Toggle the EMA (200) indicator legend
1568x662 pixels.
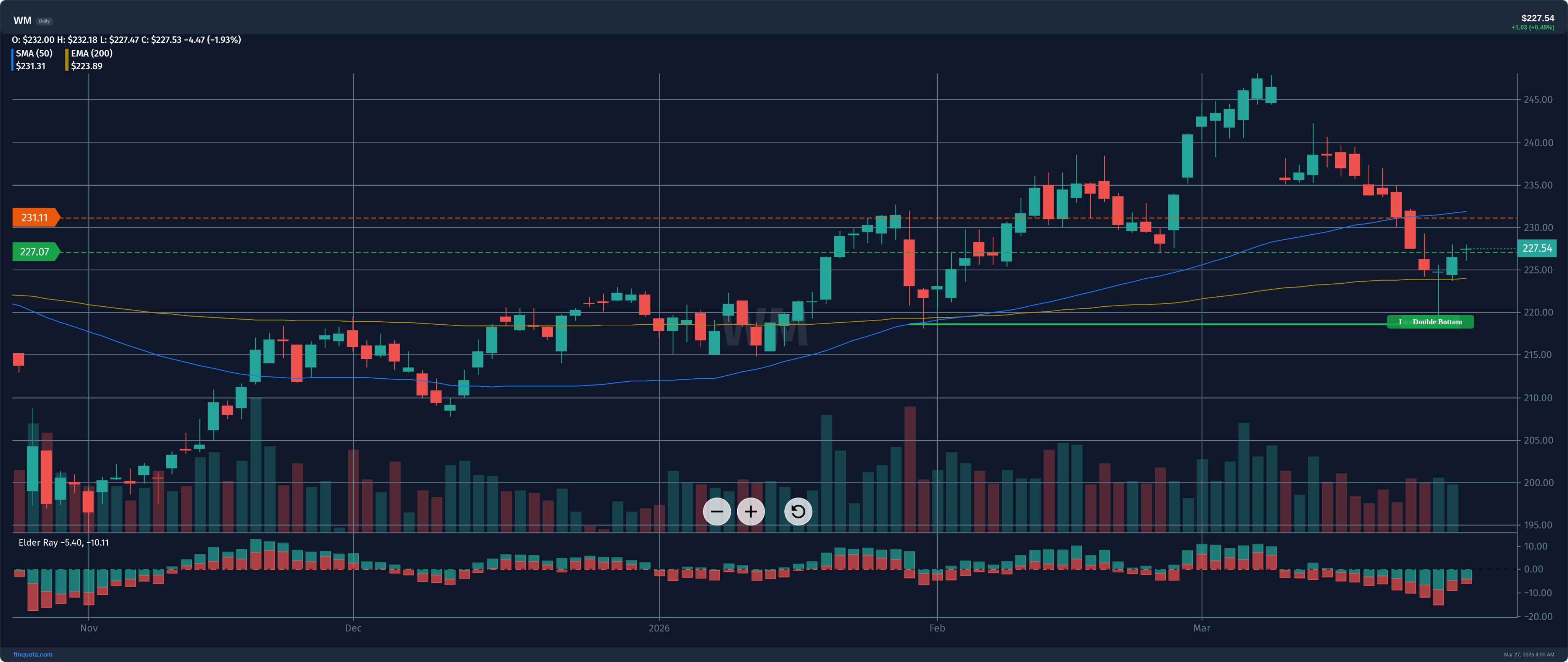coord(91,53)
